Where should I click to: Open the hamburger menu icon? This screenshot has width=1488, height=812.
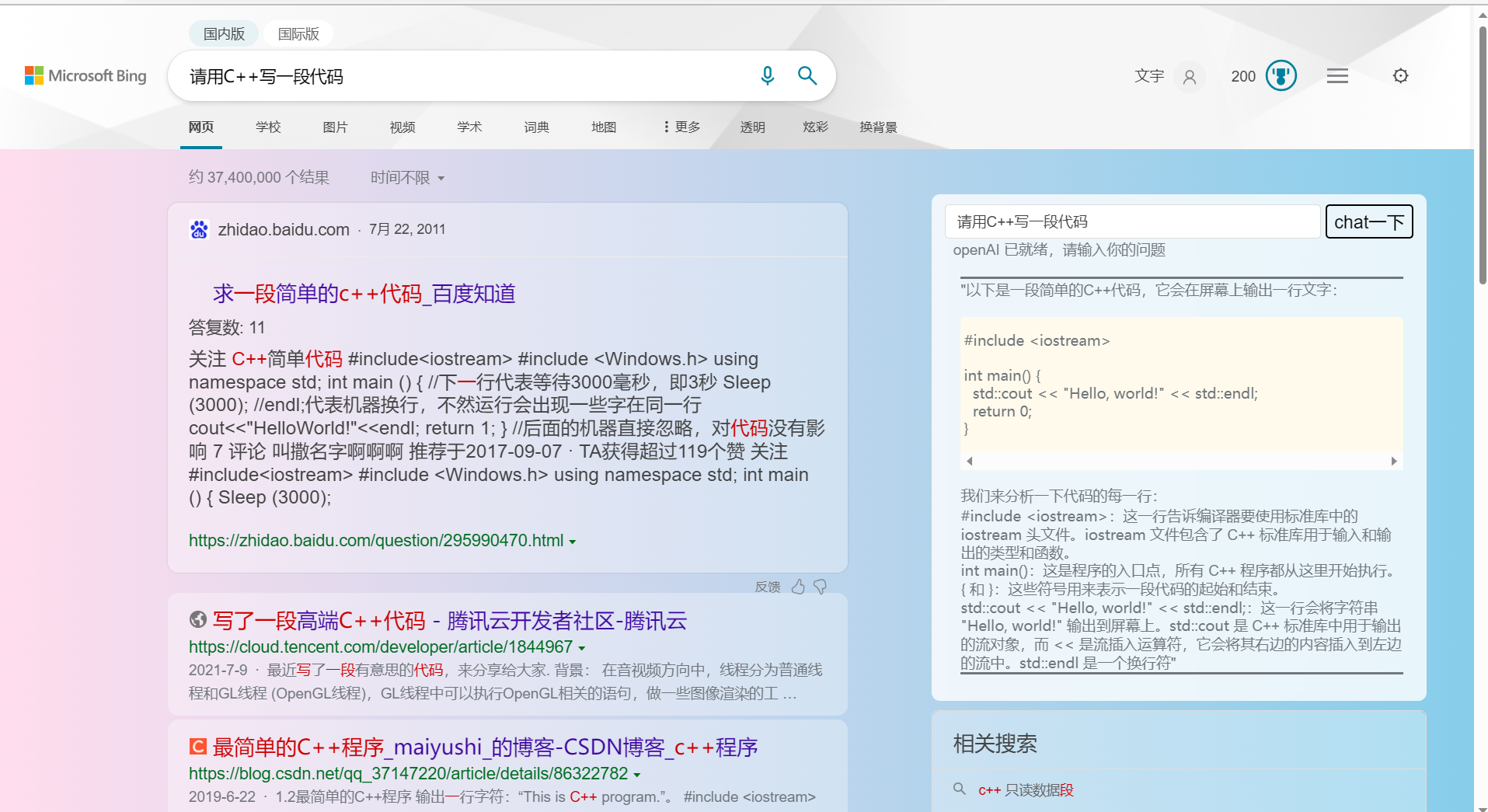click(x=1337, y=75)
